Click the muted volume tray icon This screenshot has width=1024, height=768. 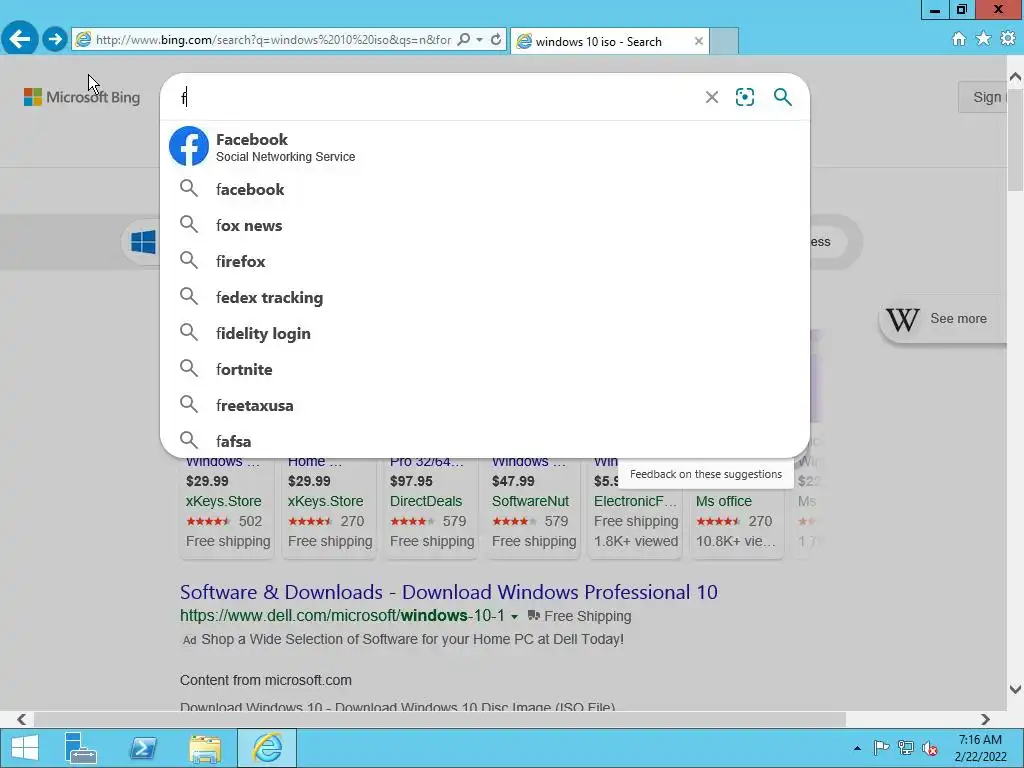(930, 748)
